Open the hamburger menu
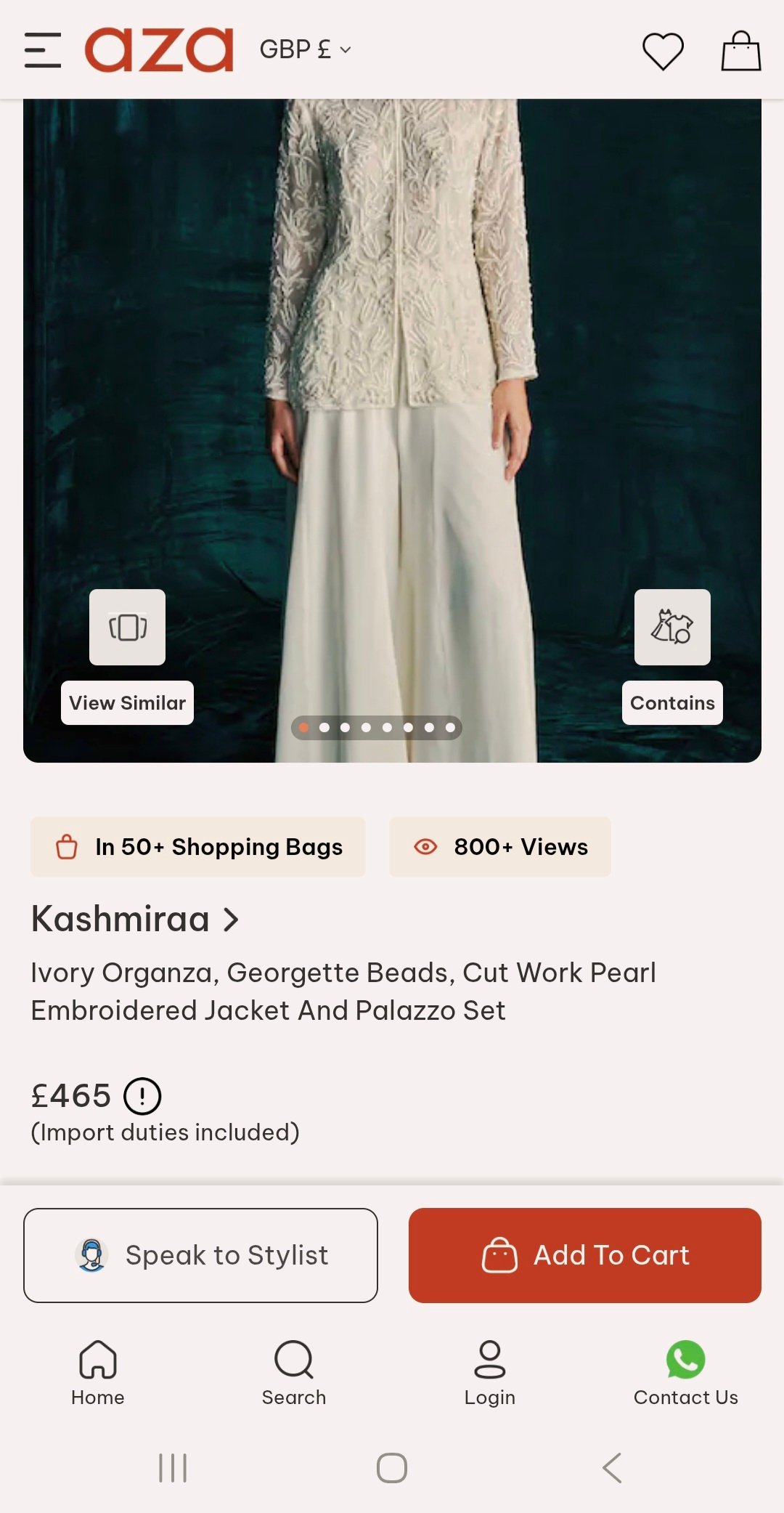This screenshot has height=1513, width=784. [42, 50]
